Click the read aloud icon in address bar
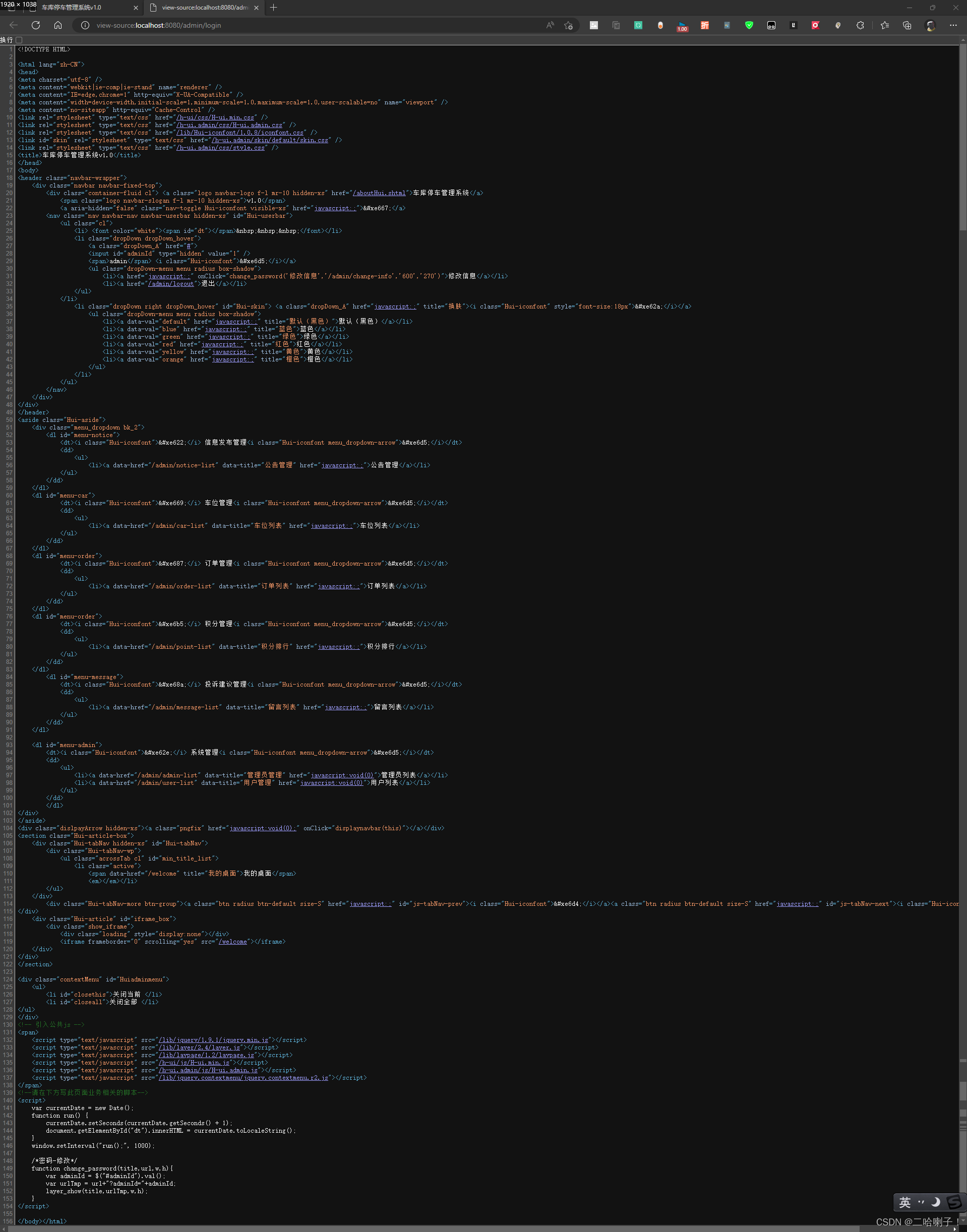The width and height of the screenshot is (967, 1232). (550, 25)
